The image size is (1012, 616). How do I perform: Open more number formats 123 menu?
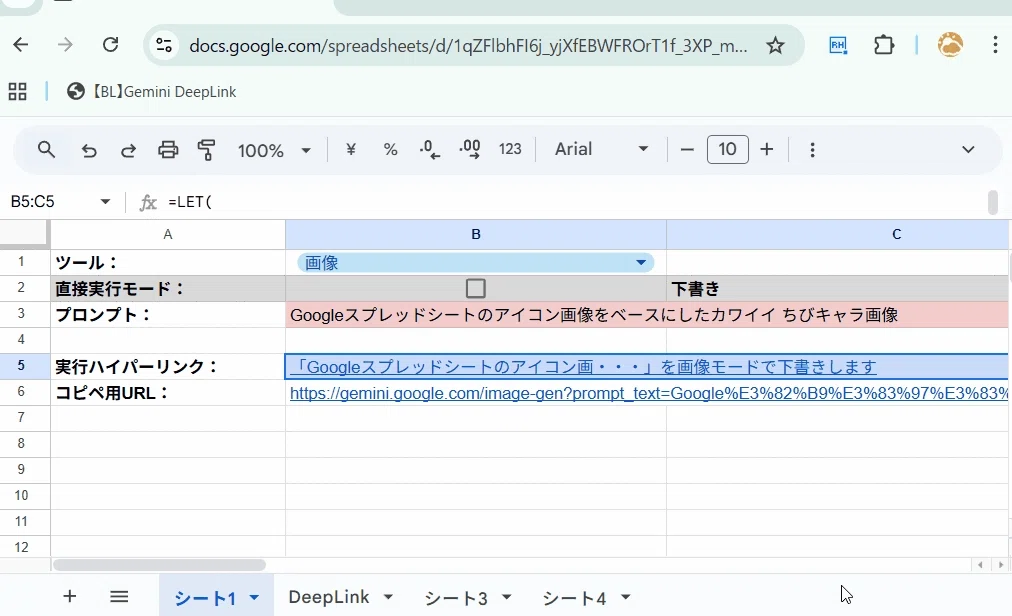[510, 150]
